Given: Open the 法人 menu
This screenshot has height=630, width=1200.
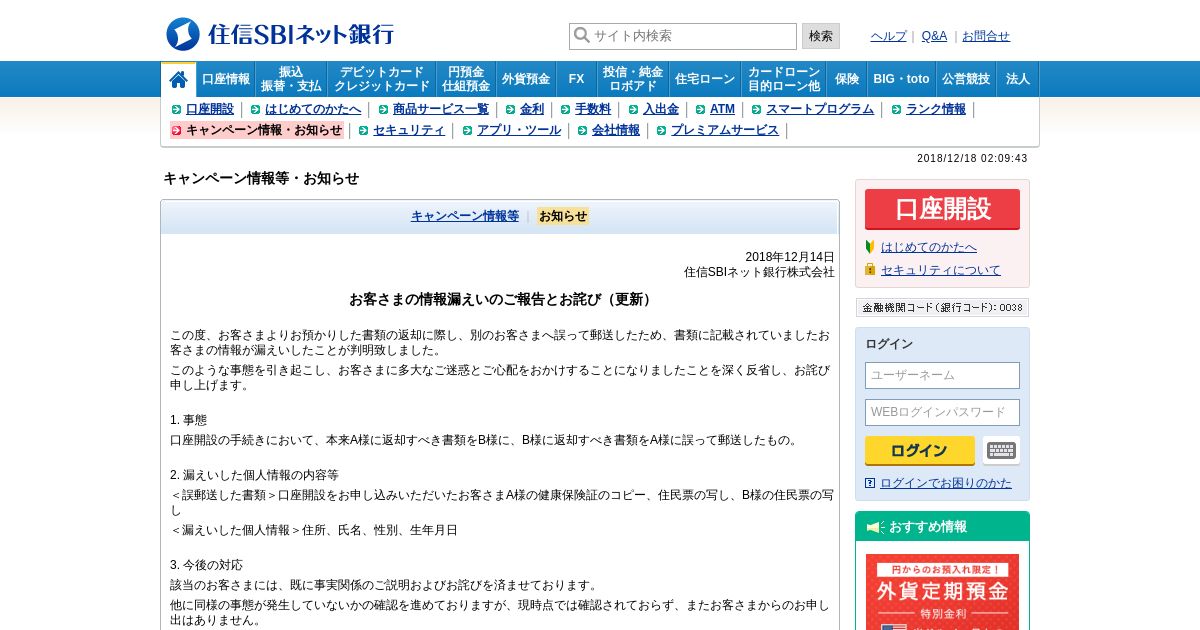Looking at the screenshot, I should tap(1018, 79).
